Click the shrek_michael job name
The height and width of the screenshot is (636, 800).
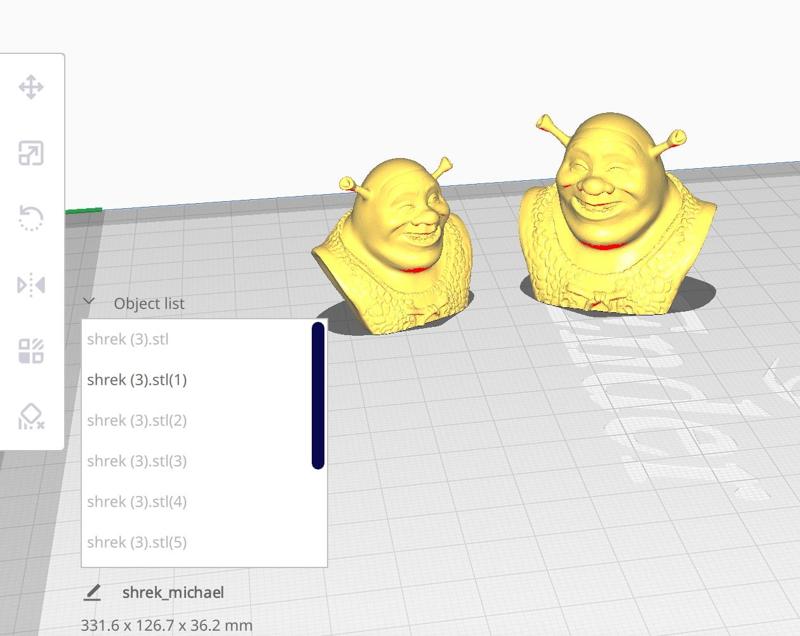pyautogui.click(x=173, y=593)
